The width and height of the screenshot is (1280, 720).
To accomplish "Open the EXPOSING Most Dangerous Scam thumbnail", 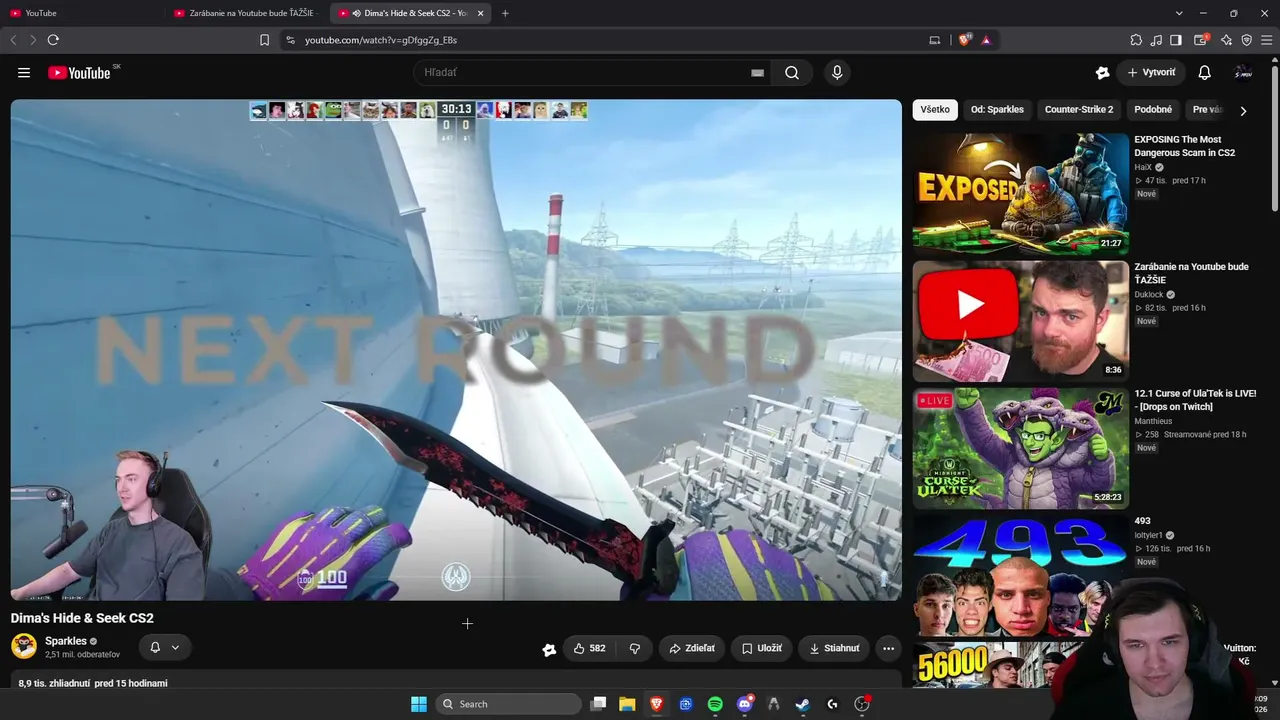I will [x=1021, y=194].
